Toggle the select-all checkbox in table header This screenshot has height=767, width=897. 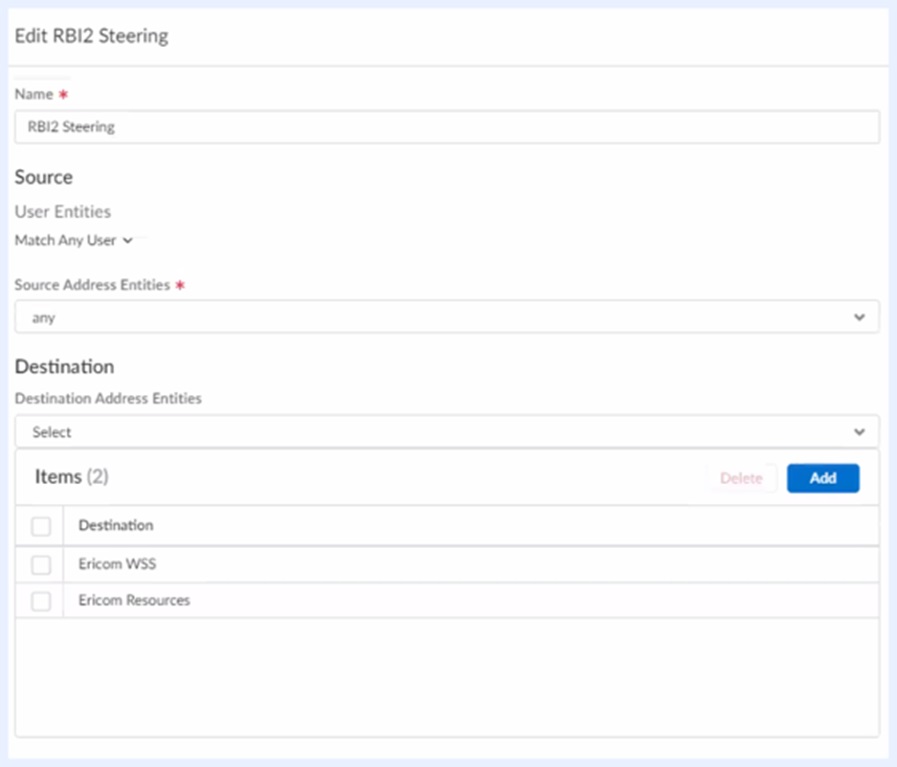tap(41, 526)
